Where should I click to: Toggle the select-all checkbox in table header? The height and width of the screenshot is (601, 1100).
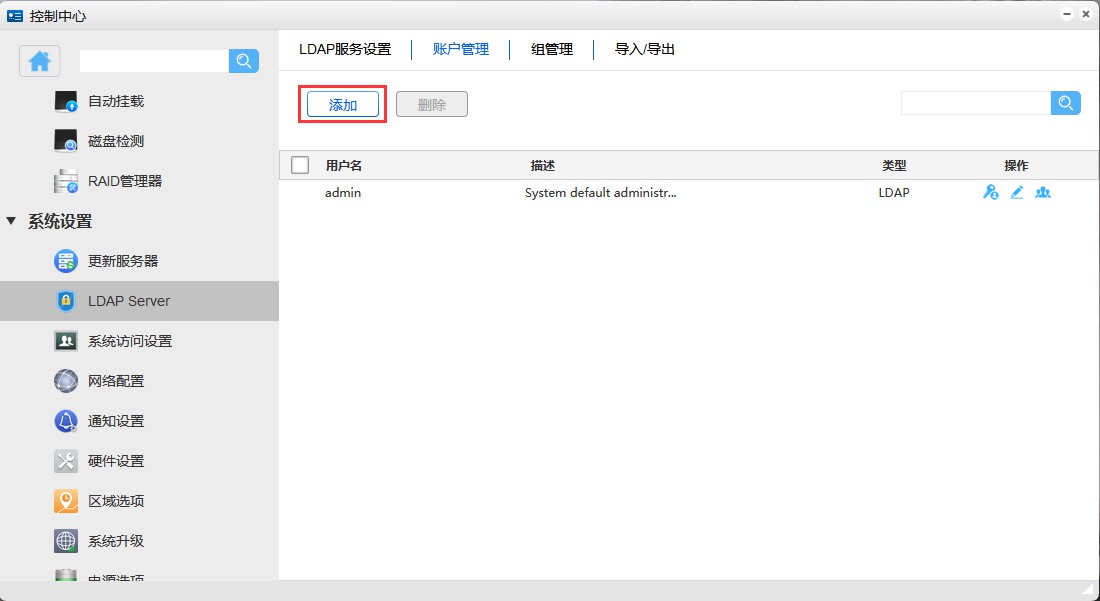click(300, 165)
